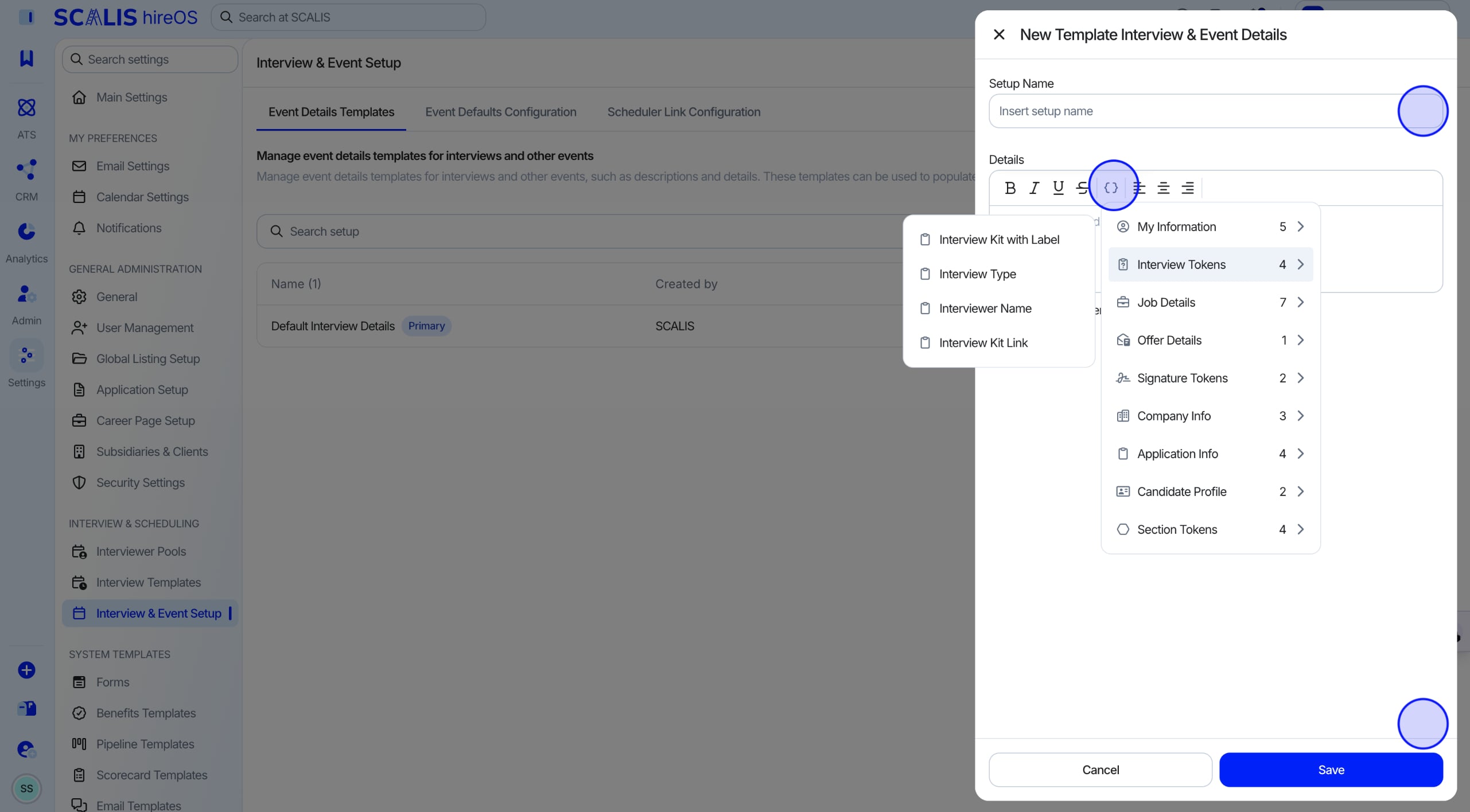Open Notifications bell icon
This screenshot has height=812, width=1470.
(x=79, y=228)
